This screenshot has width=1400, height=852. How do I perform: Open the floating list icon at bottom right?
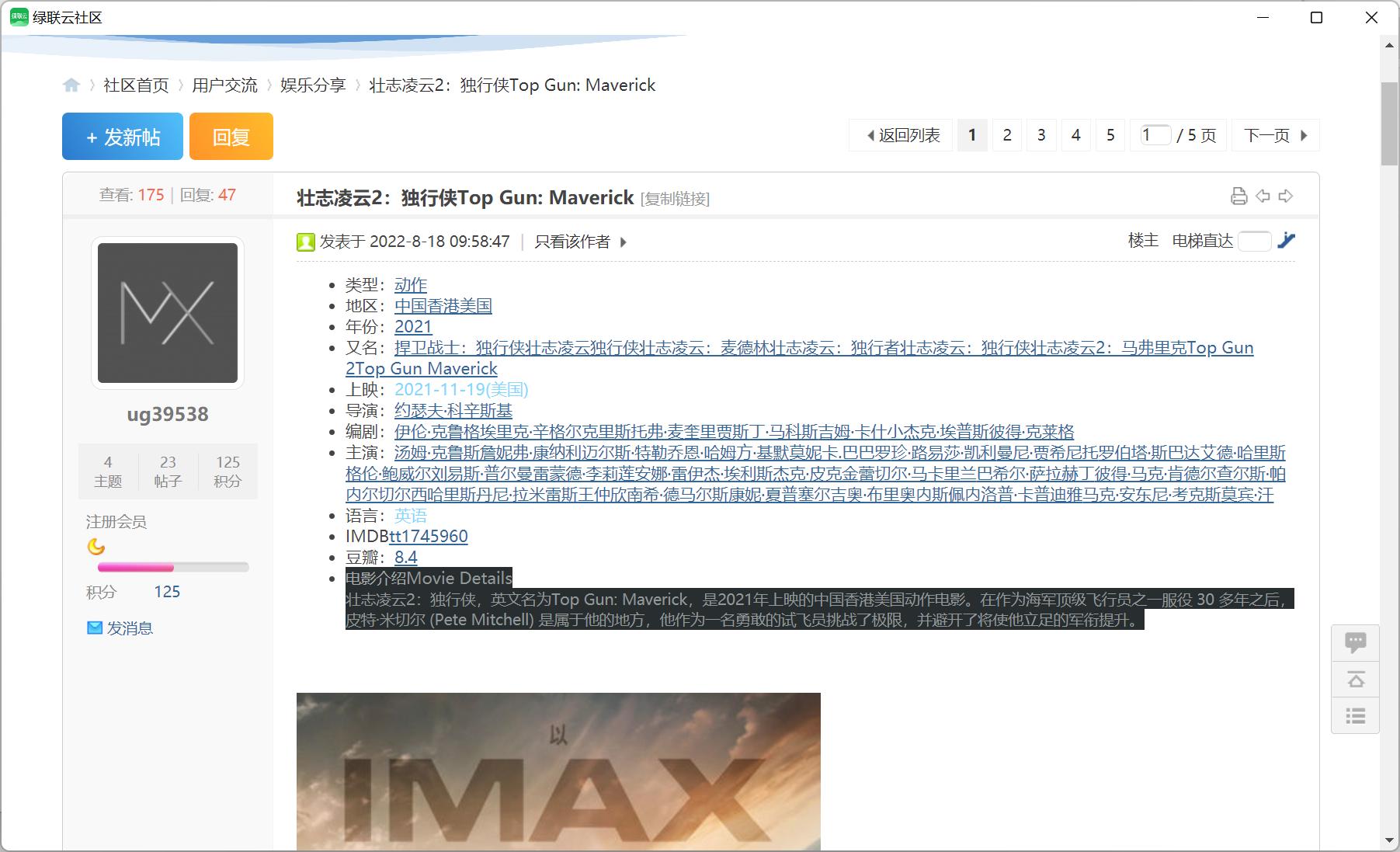(1356, 716)
